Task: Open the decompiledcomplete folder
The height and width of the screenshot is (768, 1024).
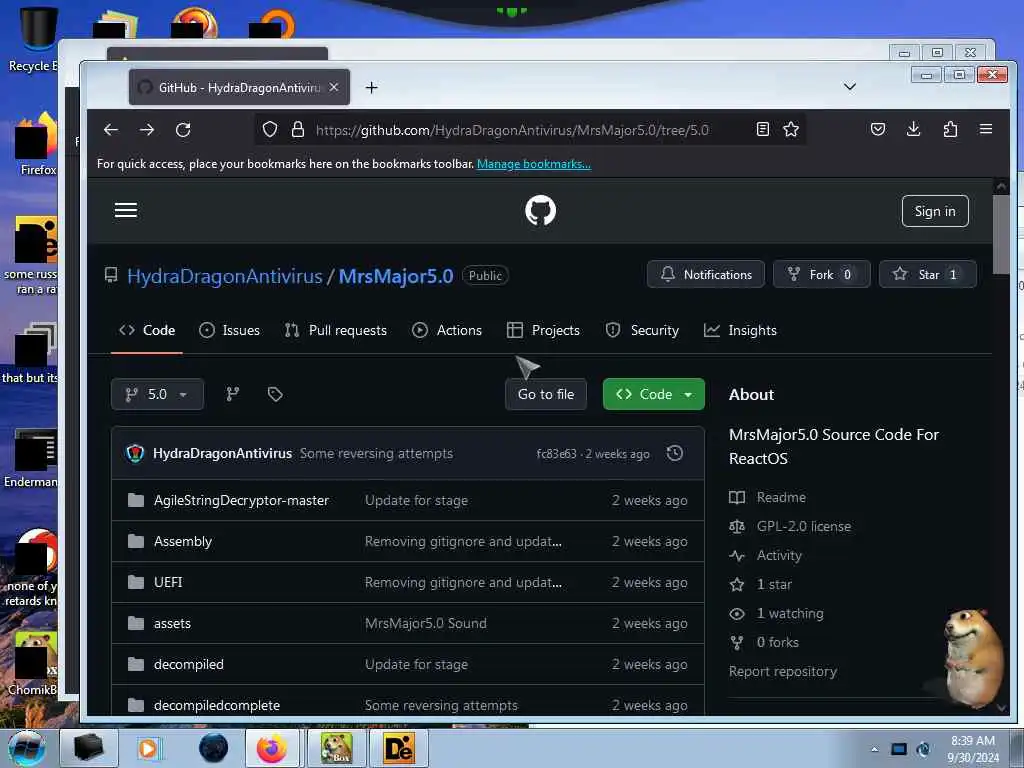Action: tap(217, 705)
